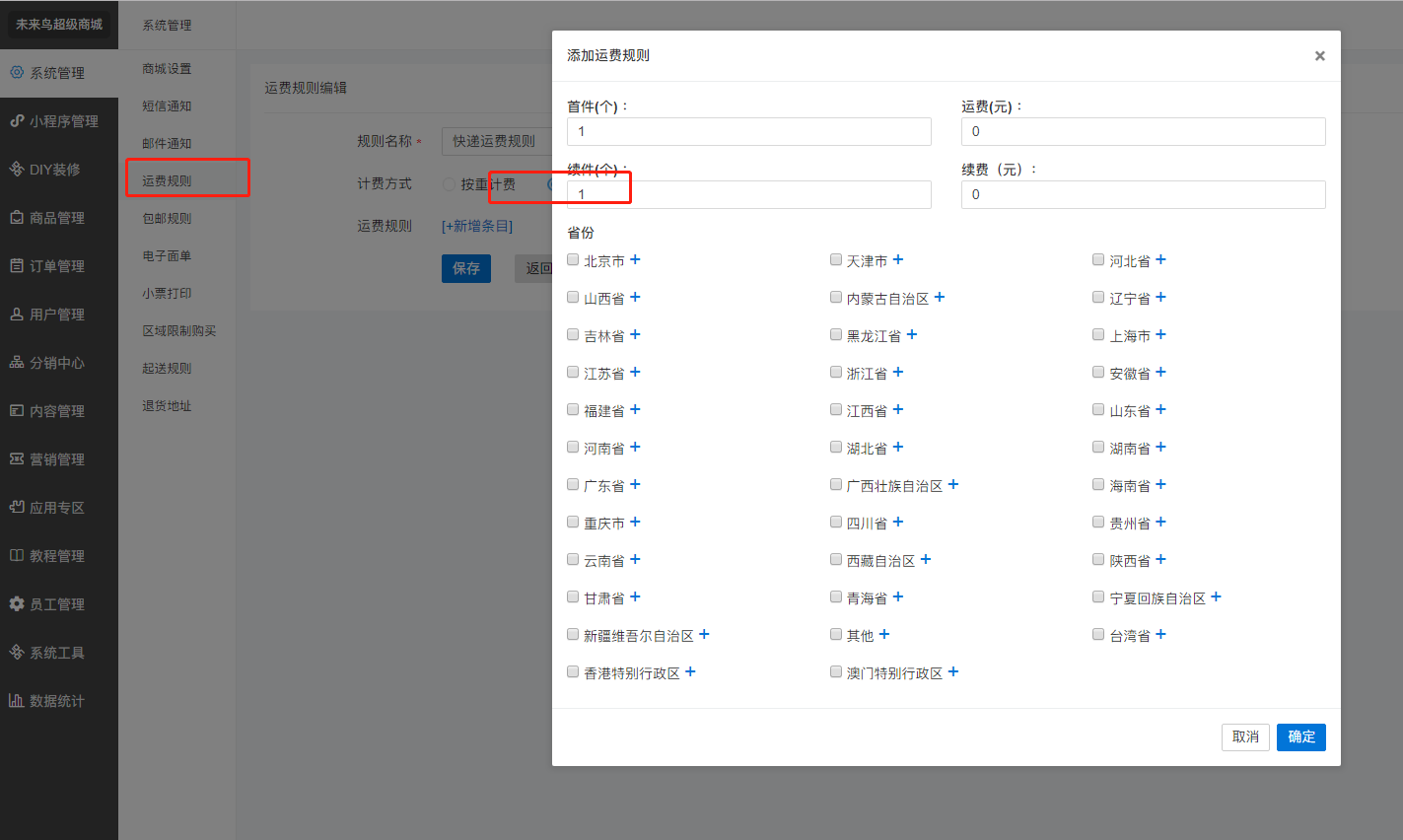Click the 订单管理 list icon

pyautogui.click(x=17, y=266)
